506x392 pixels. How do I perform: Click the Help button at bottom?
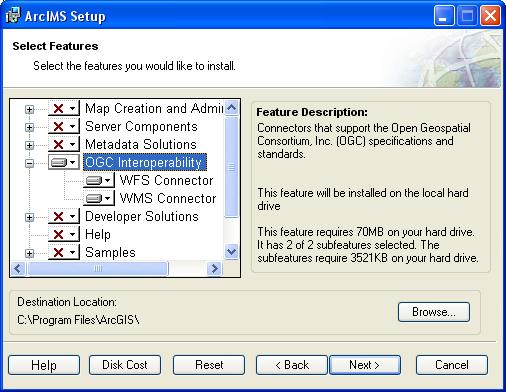44,365
